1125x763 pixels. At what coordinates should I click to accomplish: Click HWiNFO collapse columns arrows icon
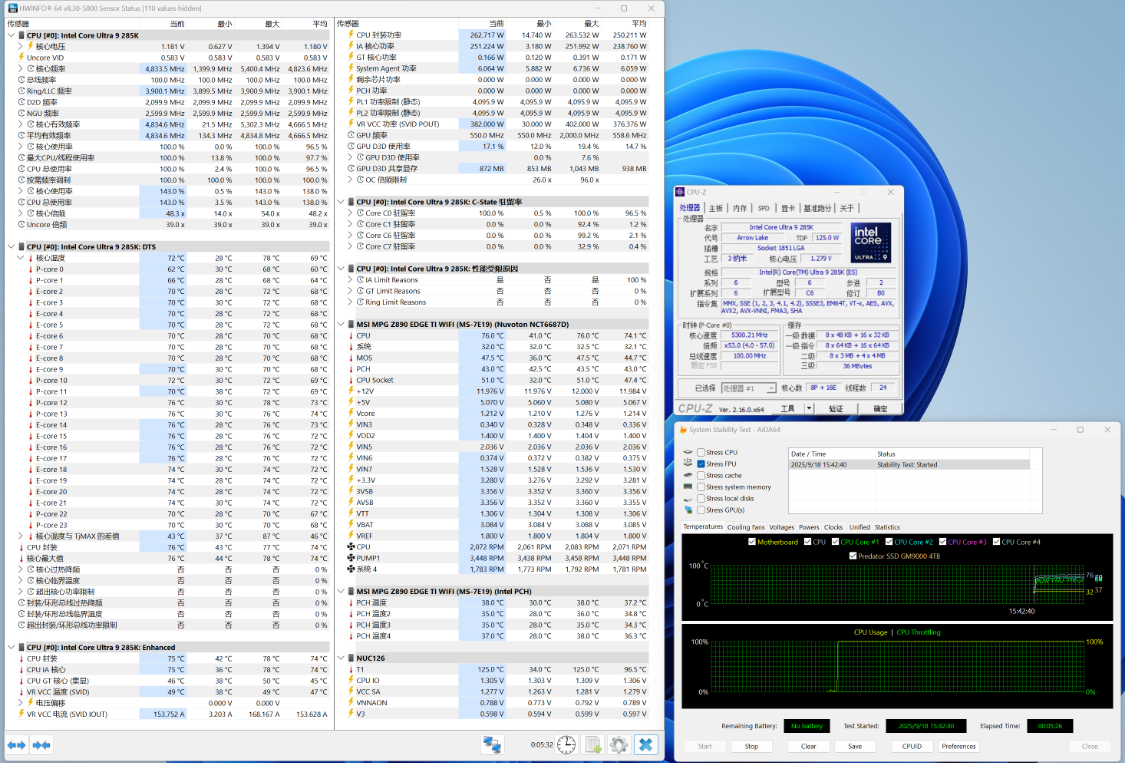click(x=41, y=745)
